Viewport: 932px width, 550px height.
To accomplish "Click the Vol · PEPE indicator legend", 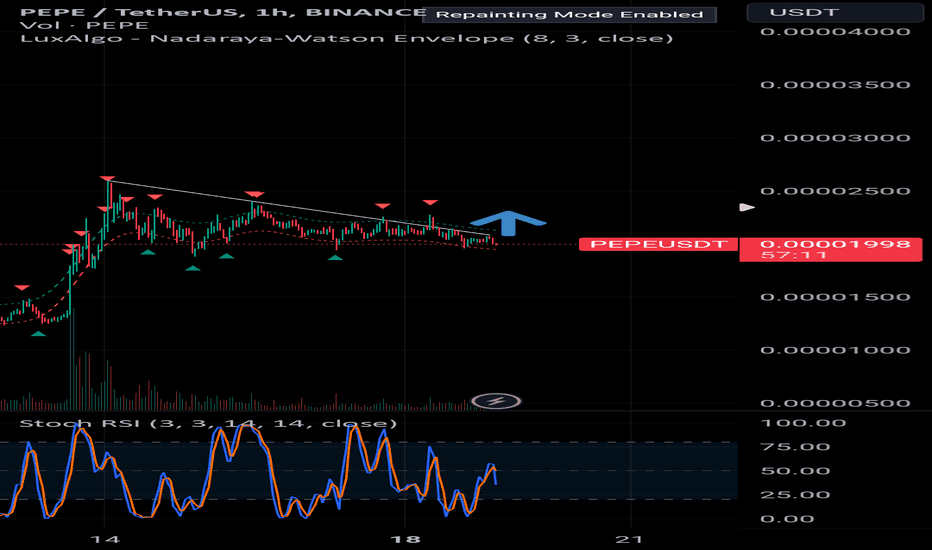I will point(84,25).
